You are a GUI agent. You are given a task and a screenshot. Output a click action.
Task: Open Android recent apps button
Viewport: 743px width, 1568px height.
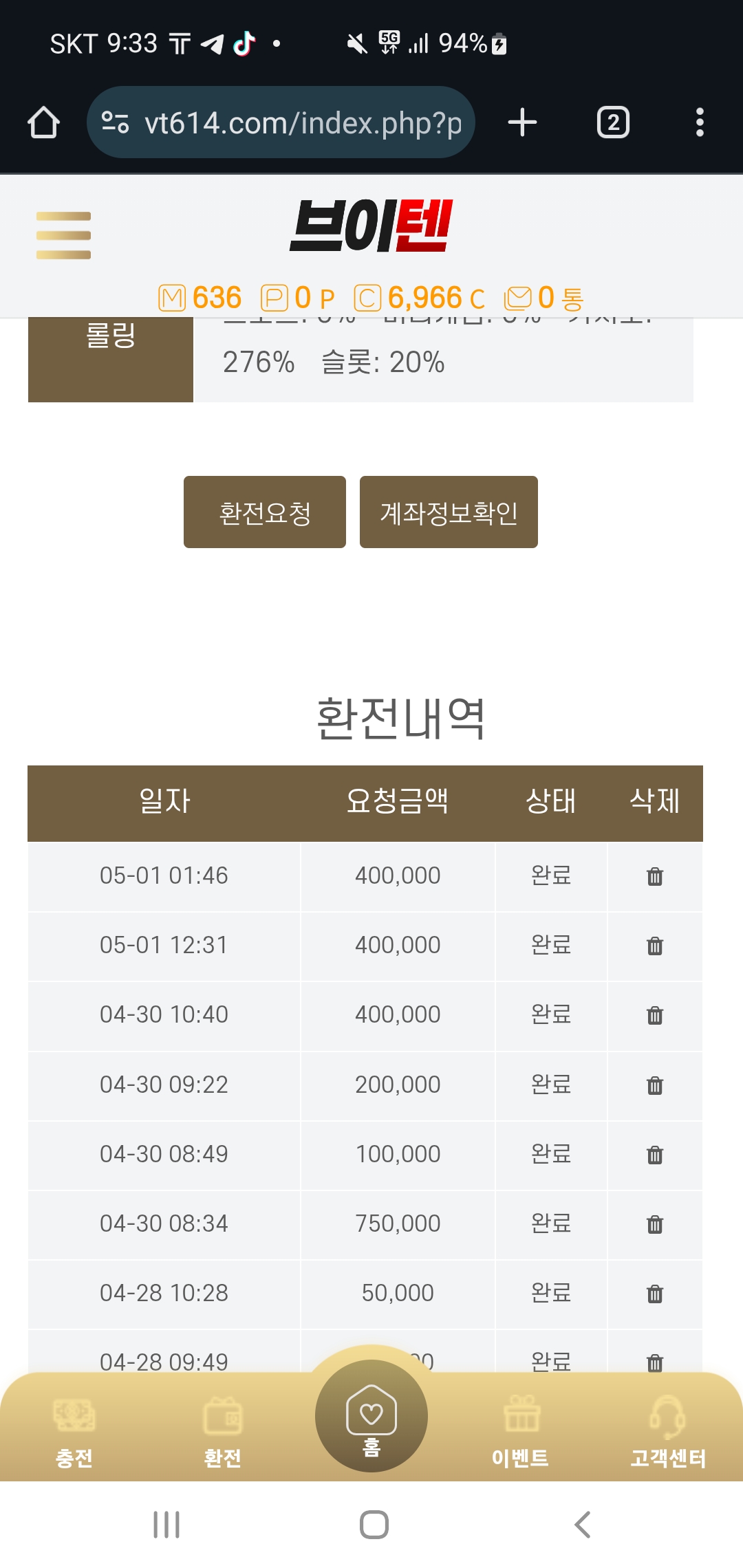166,1525
